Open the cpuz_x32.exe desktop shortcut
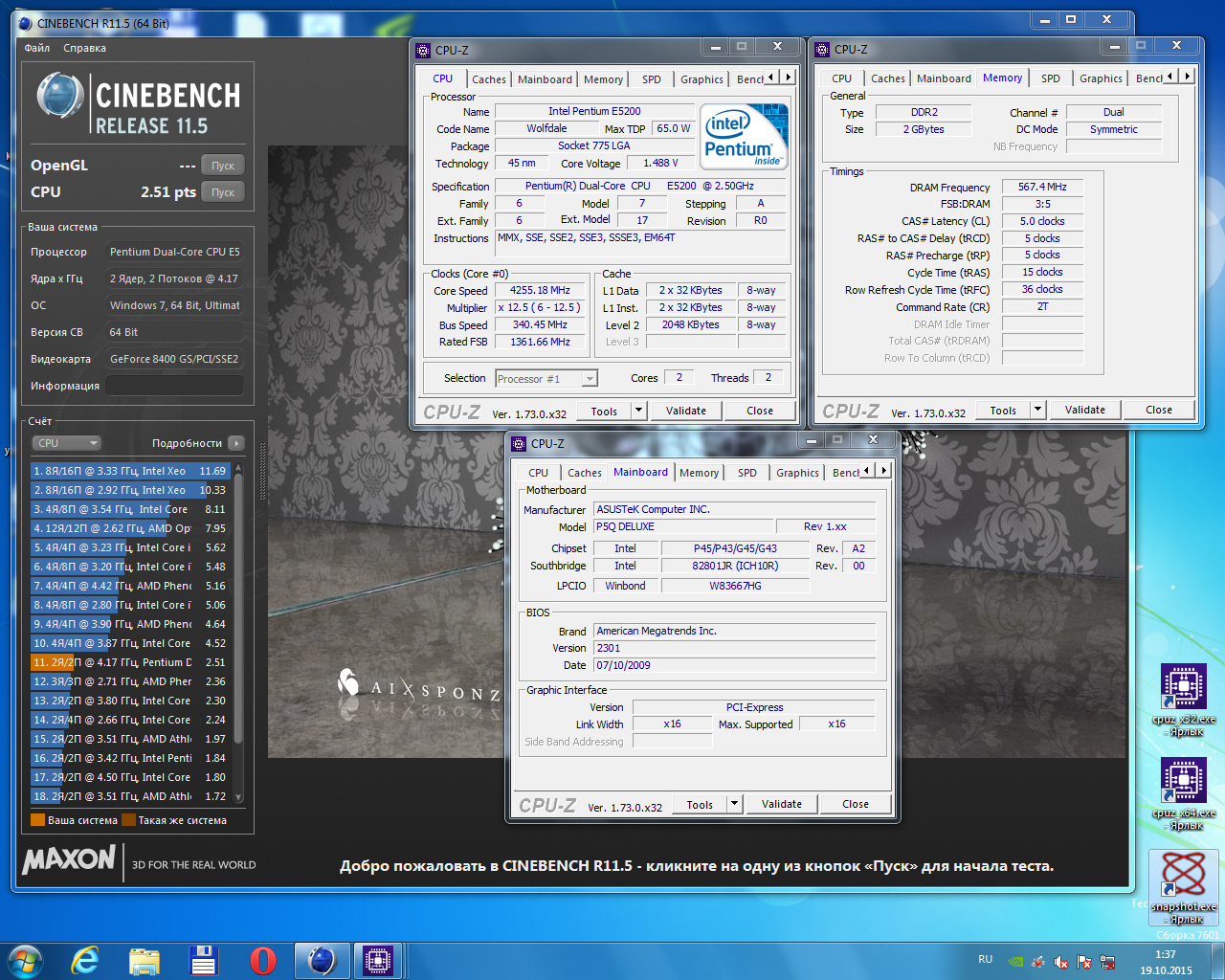Viewport: 1225px width, 980px height. pos(1184,699)
